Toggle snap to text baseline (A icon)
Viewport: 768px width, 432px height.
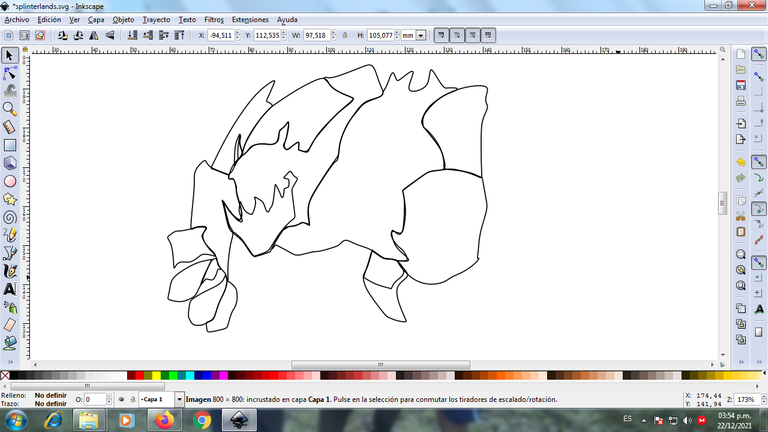[x=758, y=309]
